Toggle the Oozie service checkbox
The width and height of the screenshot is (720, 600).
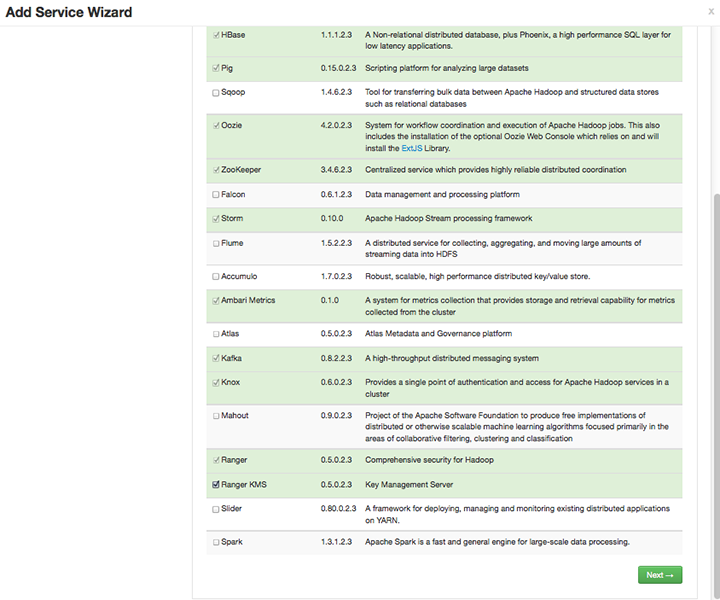tap(216, 126)
